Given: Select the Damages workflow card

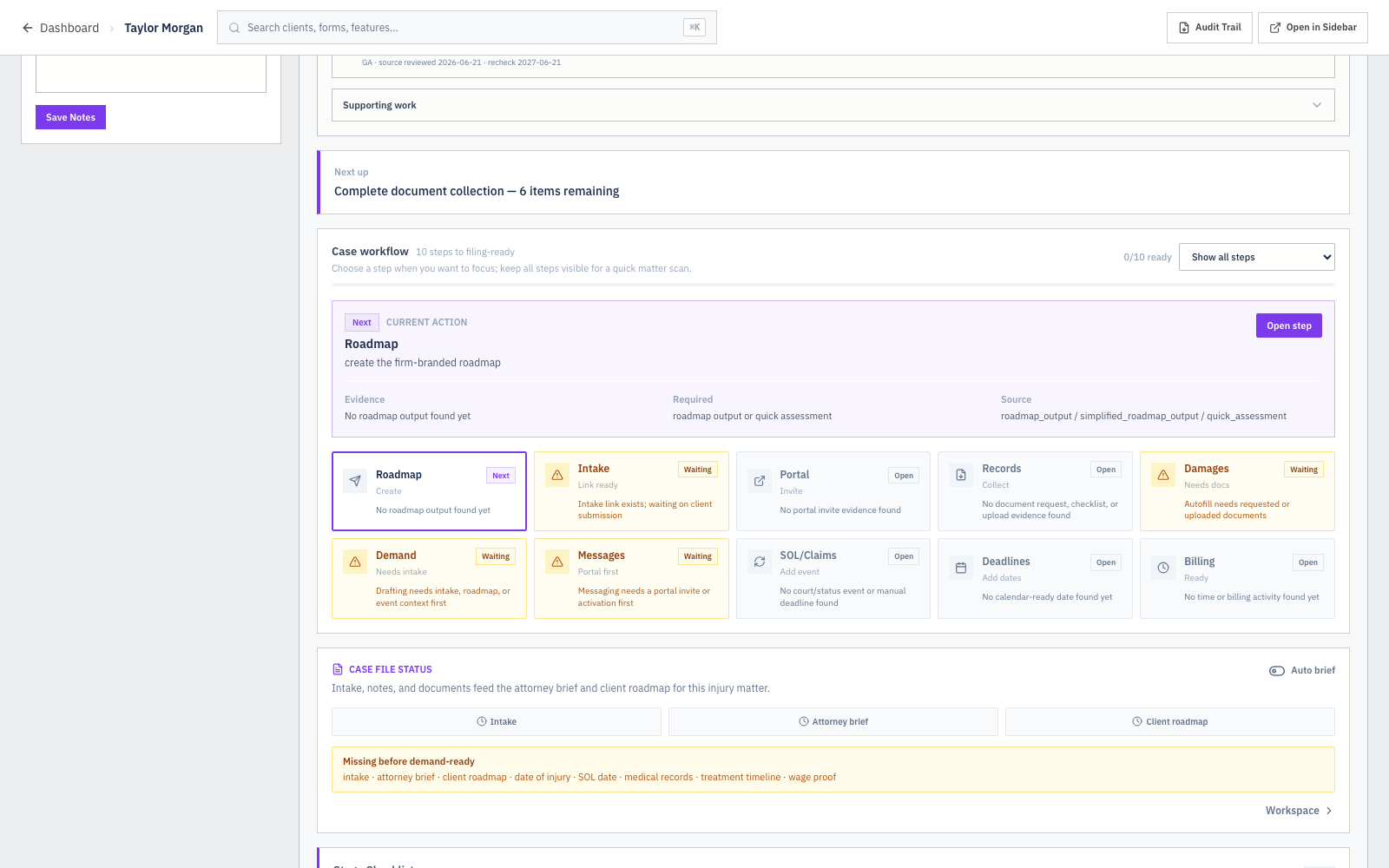Looking at the screenshot, I should click(1237, 491).
